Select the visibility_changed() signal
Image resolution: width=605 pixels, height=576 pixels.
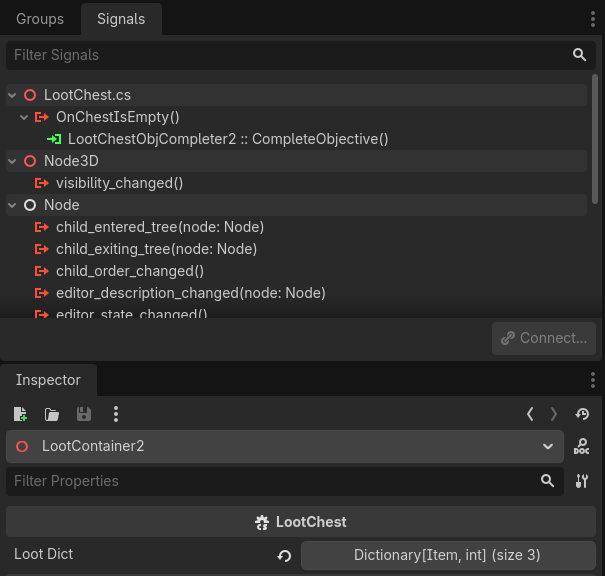119,183
